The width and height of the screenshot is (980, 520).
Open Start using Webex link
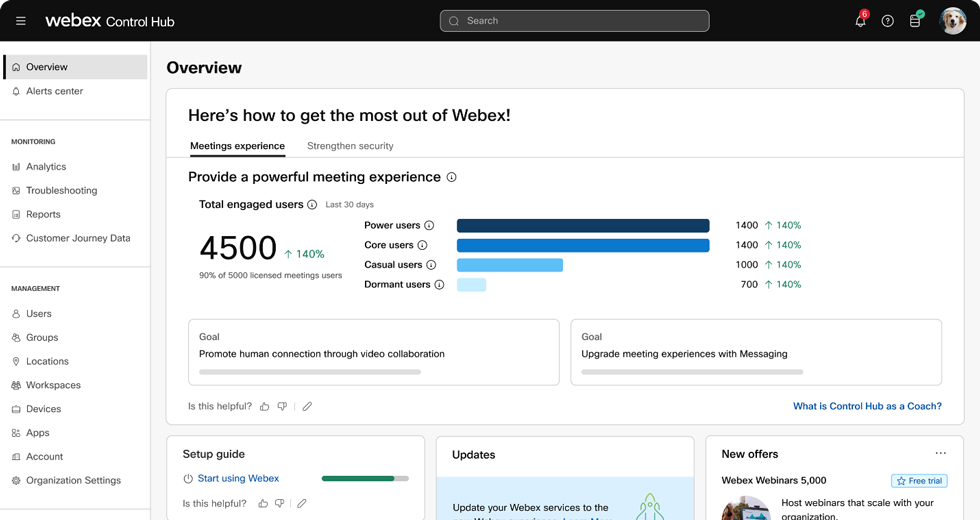(x=238, y=478)
